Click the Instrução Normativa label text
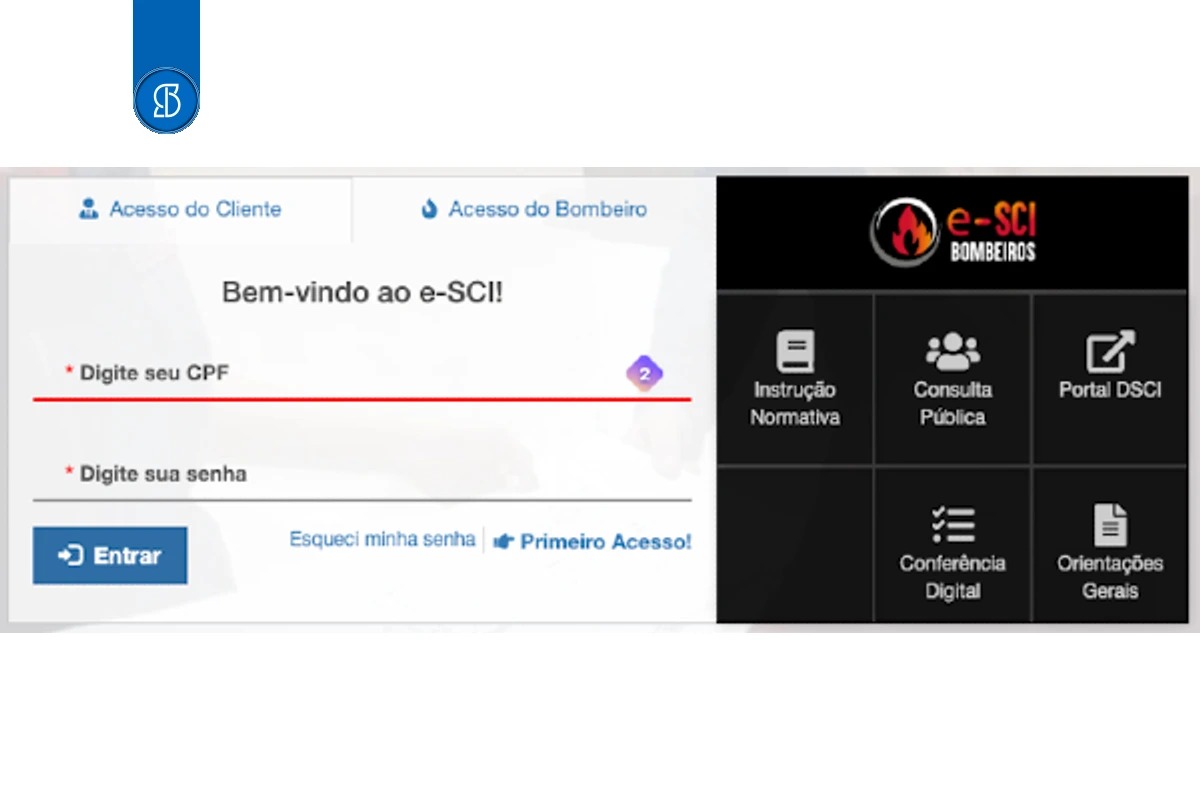1200x800 pixels. pyautogui.click(x=795, y=404)
